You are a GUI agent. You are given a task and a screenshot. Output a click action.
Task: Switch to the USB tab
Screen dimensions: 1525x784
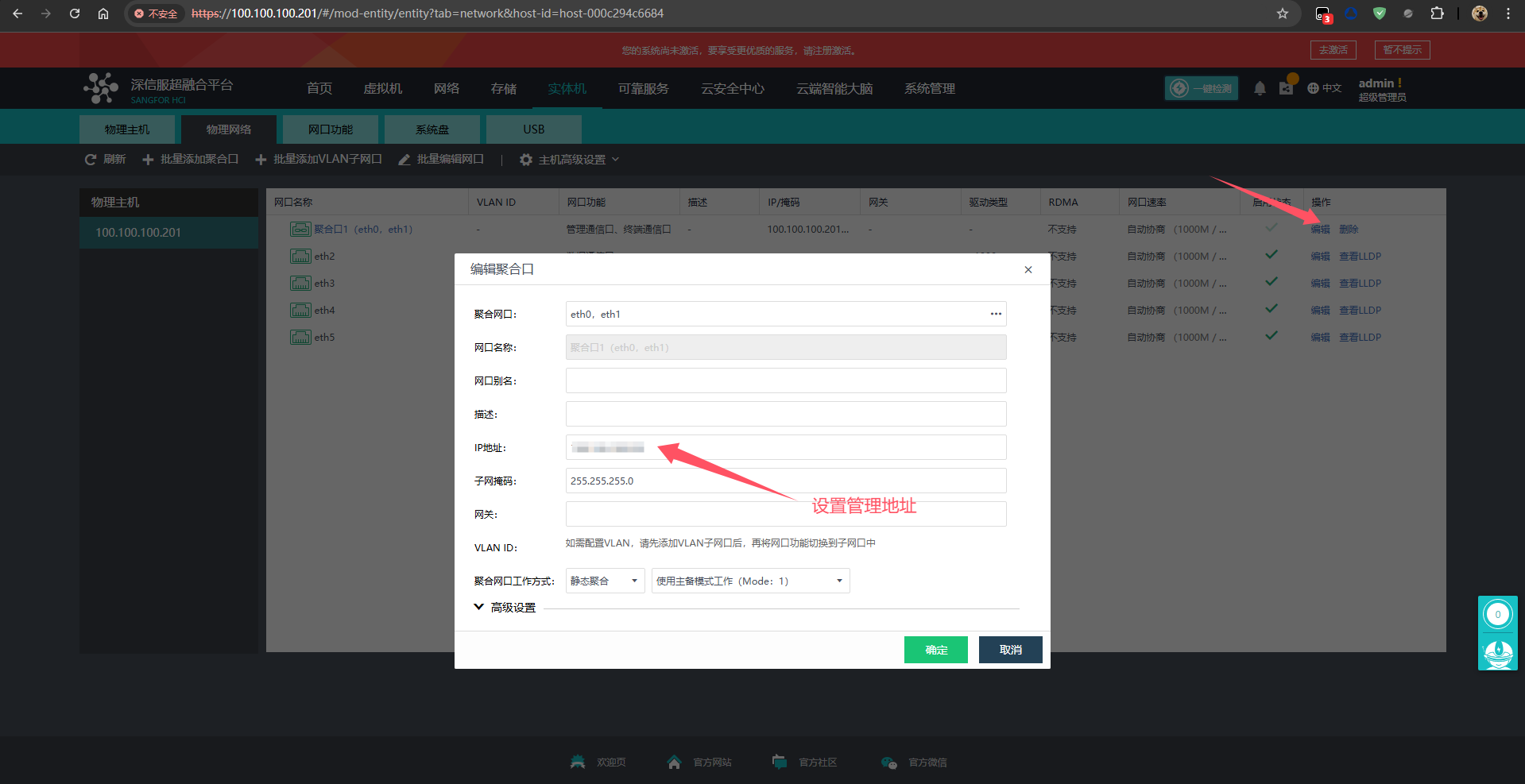click(x=534, y=129)
